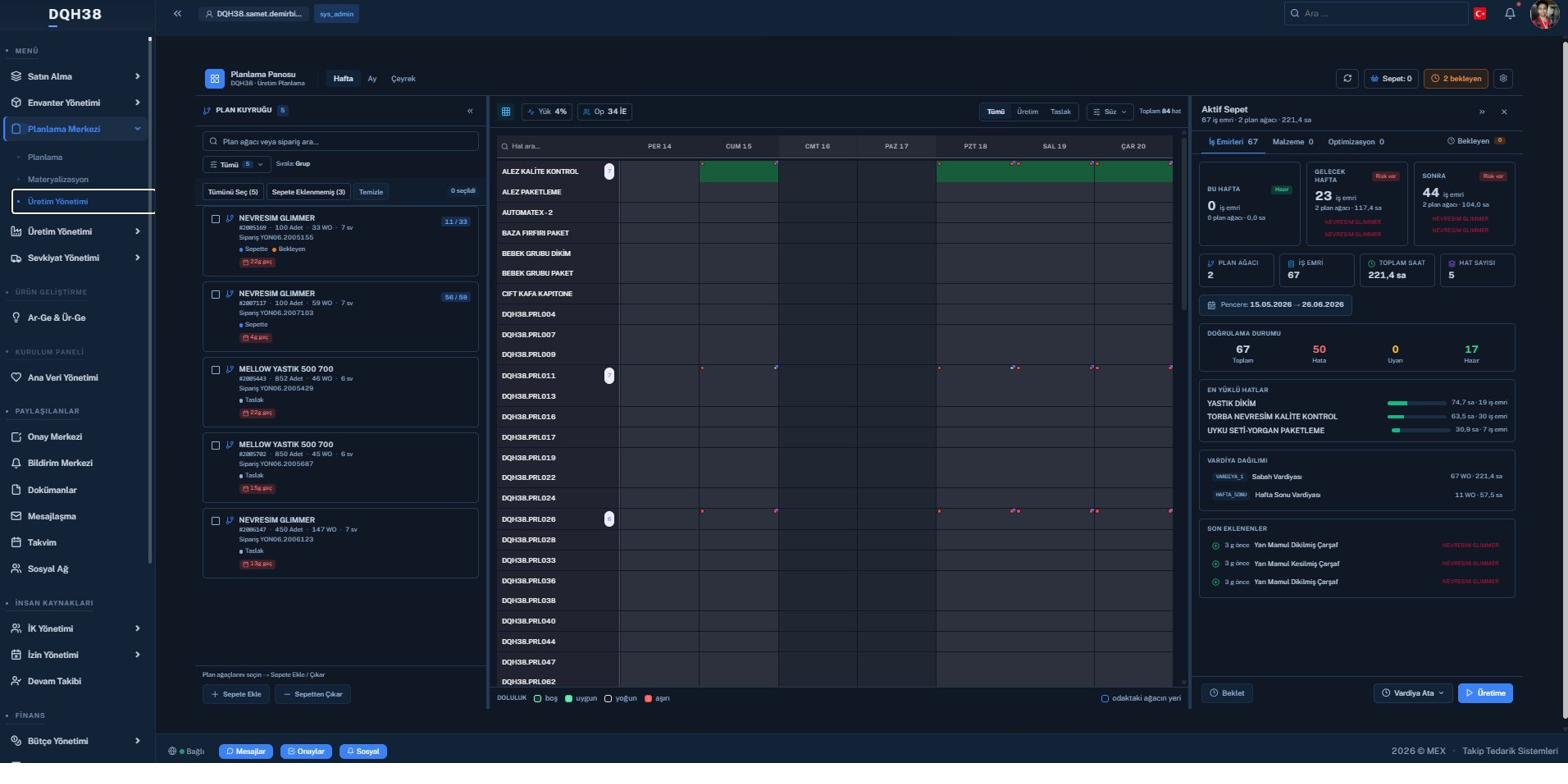
Task: Tick the first MELLOW YASTIK 500 700 checkbox
Action: (216, 370)
